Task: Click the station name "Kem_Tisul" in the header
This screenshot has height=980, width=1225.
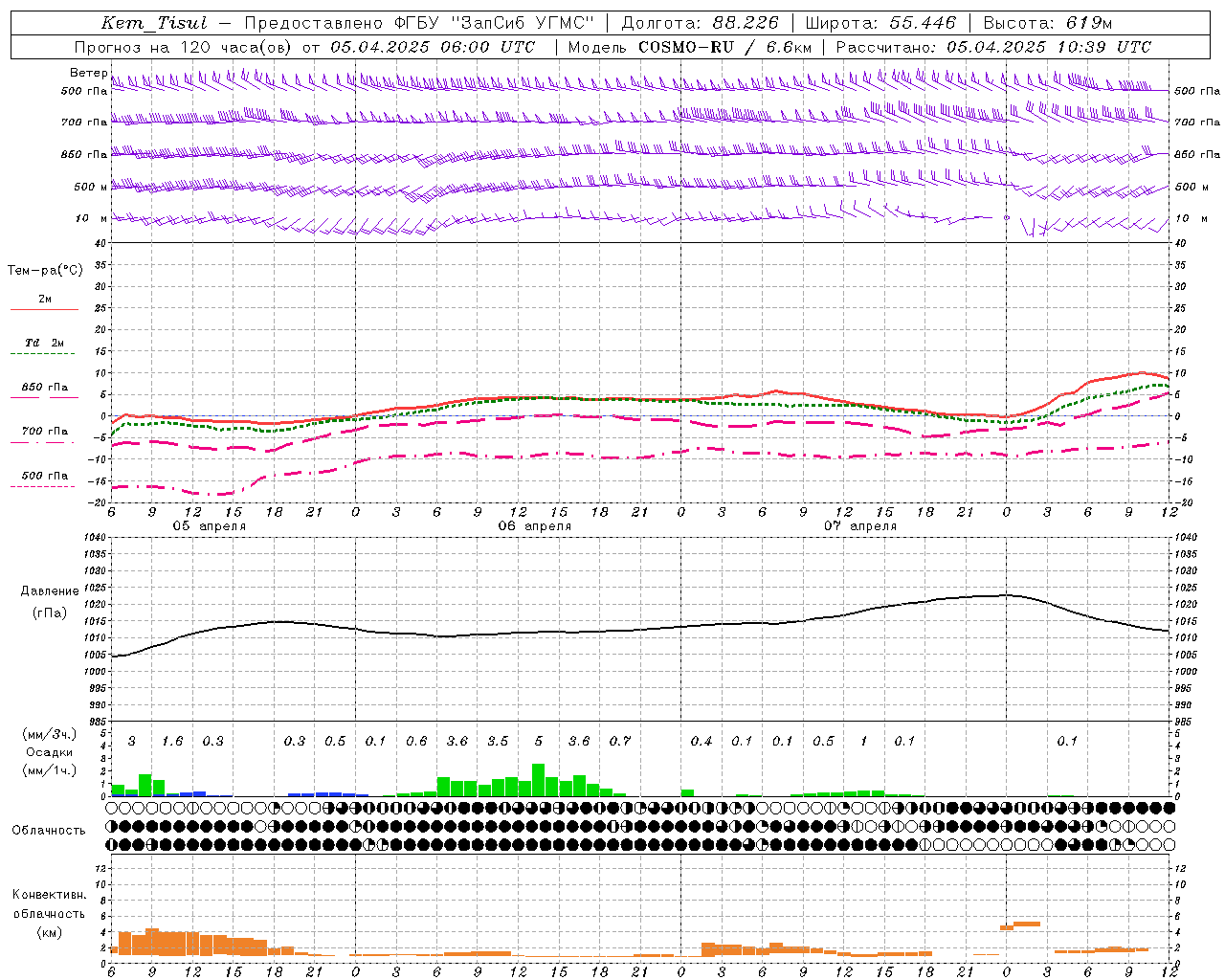Action: (154, 23)
